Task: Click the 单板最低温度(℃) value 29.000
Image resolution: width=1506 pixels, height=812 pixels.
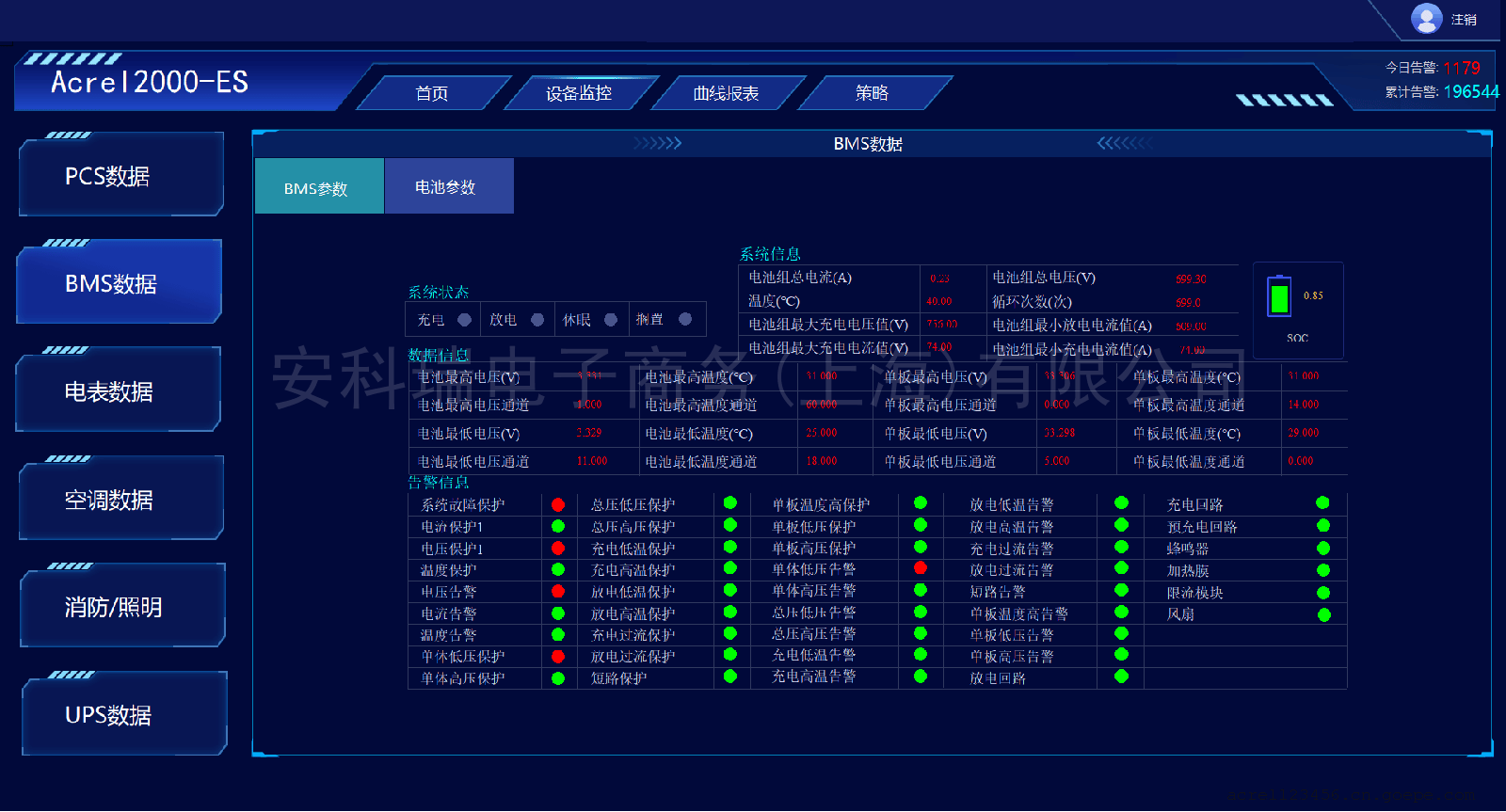Action: tap(1304, 433)
